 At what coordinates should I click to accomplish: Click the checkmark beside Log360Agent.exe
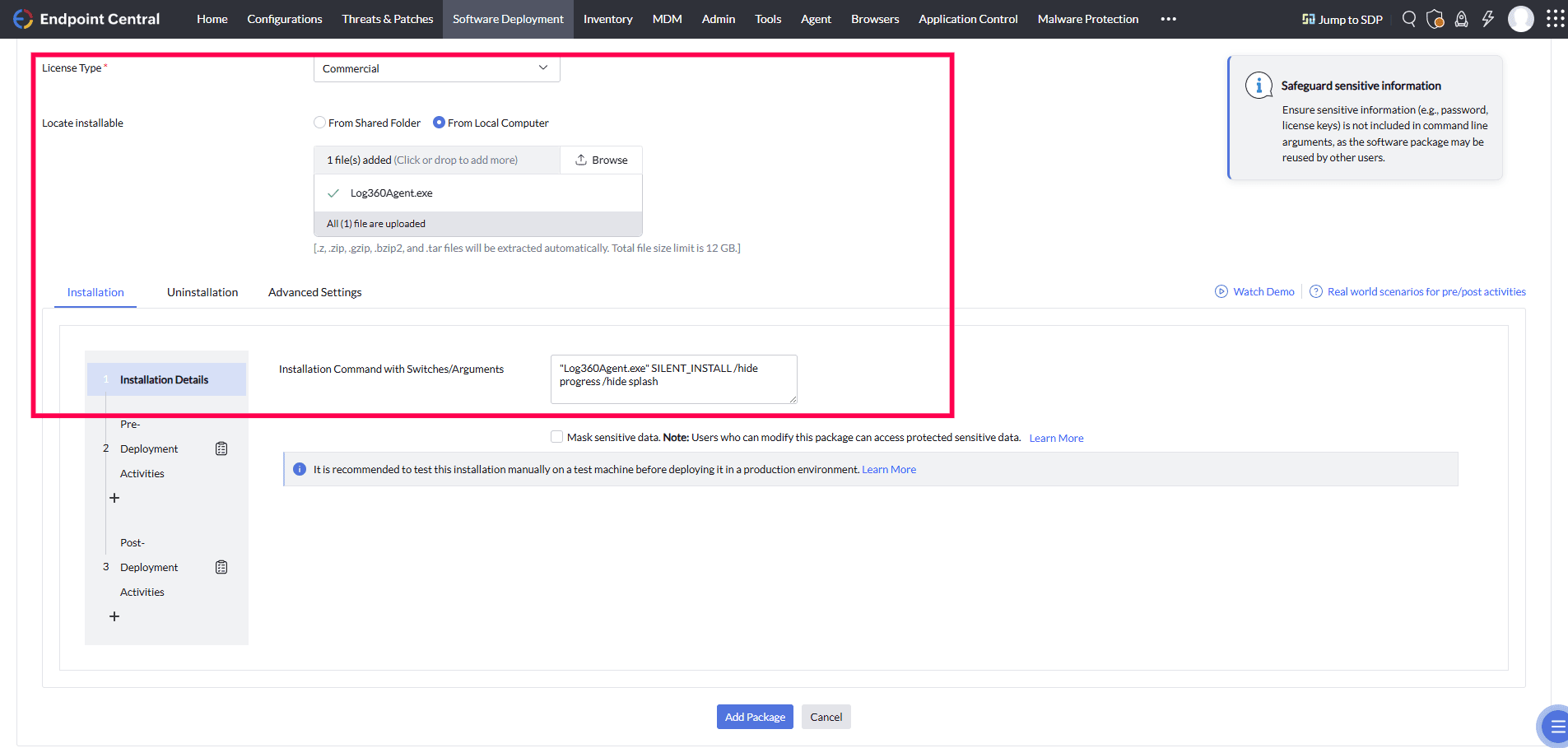click(x=333, y=193)
